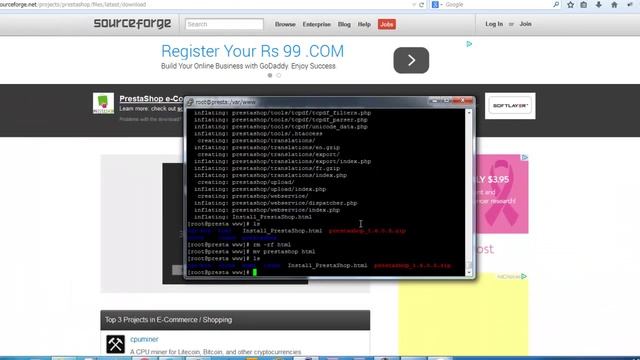Open the Google search engine selector

(x=436, y=4)
